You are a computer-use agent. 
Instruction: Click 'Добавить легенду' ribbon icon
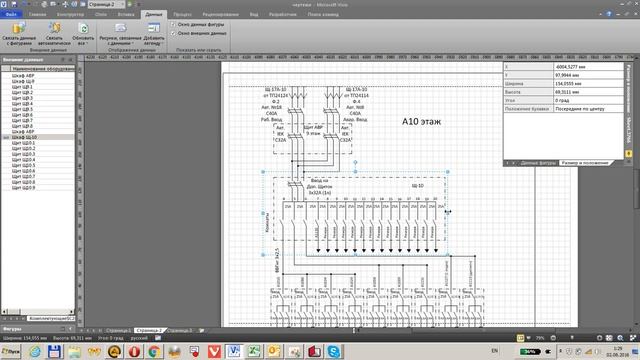click(154, 34)
